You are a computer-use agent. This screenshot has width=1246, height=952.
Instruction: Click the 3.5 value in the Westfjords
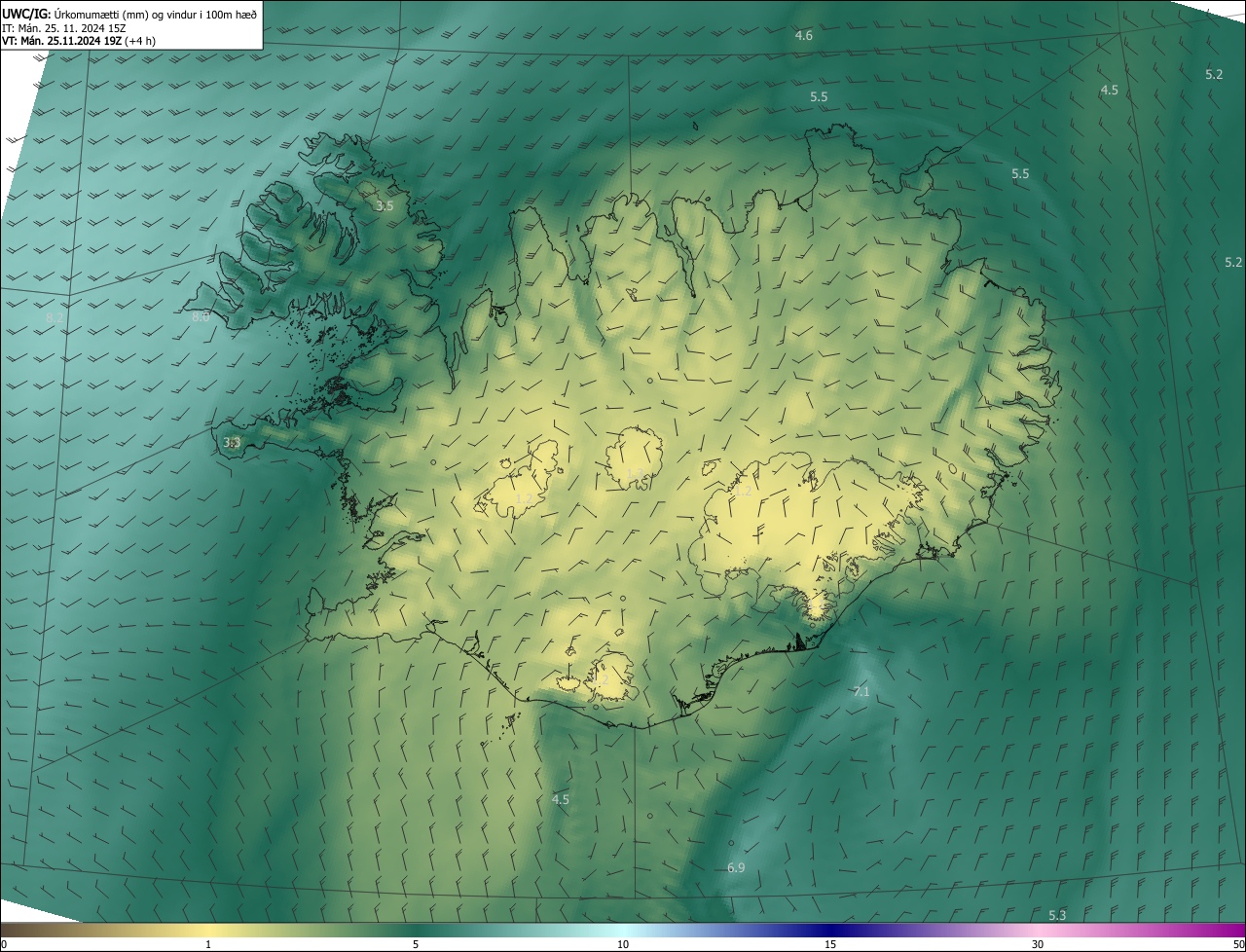point(385,206)
